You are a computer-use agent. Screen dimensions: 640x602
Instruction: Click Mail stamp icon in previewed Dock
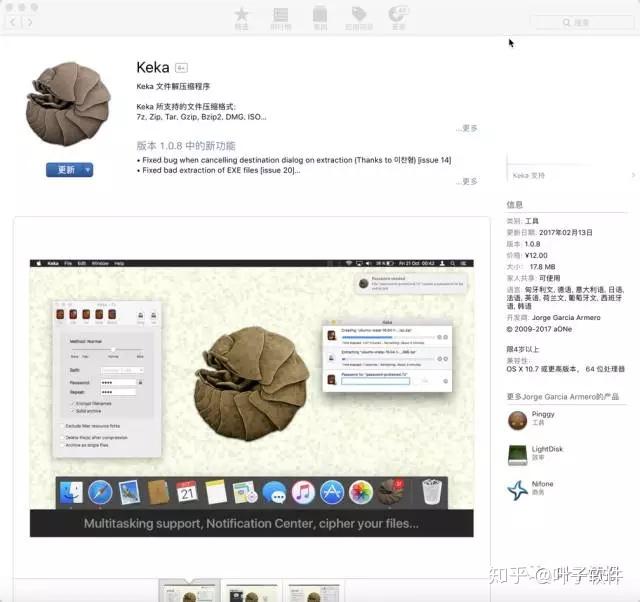[129, 492]
